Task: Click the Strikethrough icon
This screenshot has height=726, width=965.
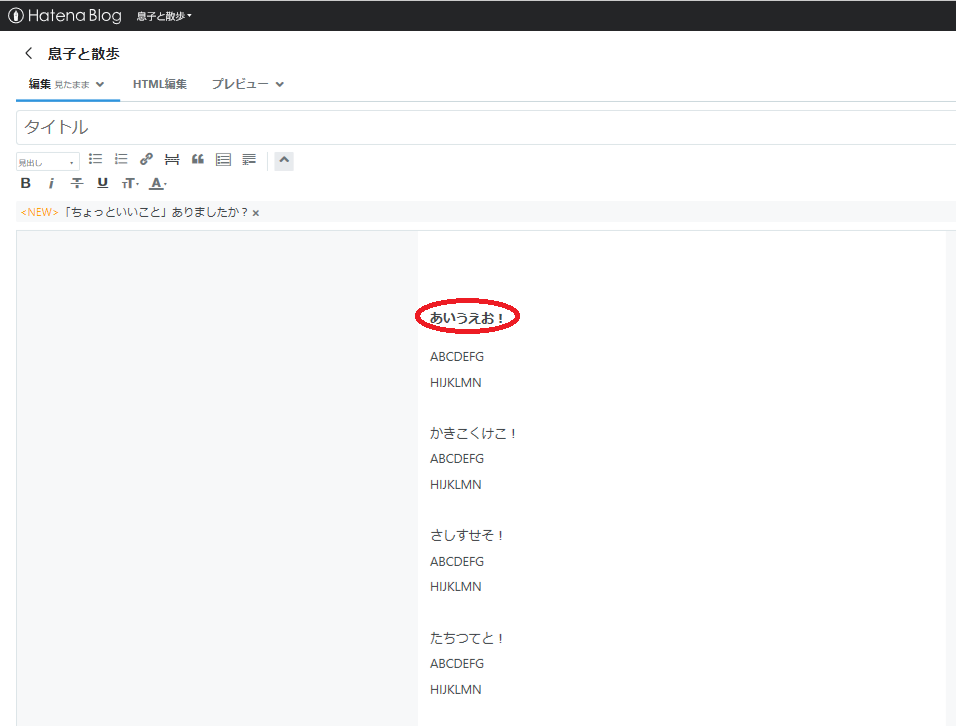Action: point(76,183)
